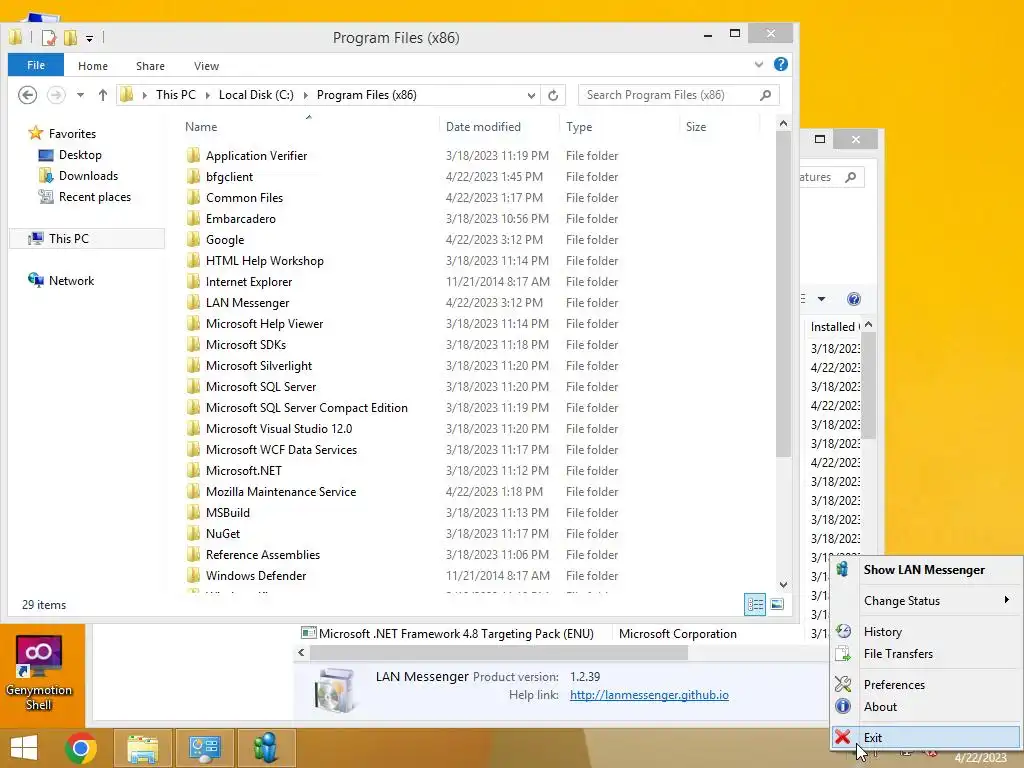
Task: Open the Share ribbon tab
Action: pos(150,66)
